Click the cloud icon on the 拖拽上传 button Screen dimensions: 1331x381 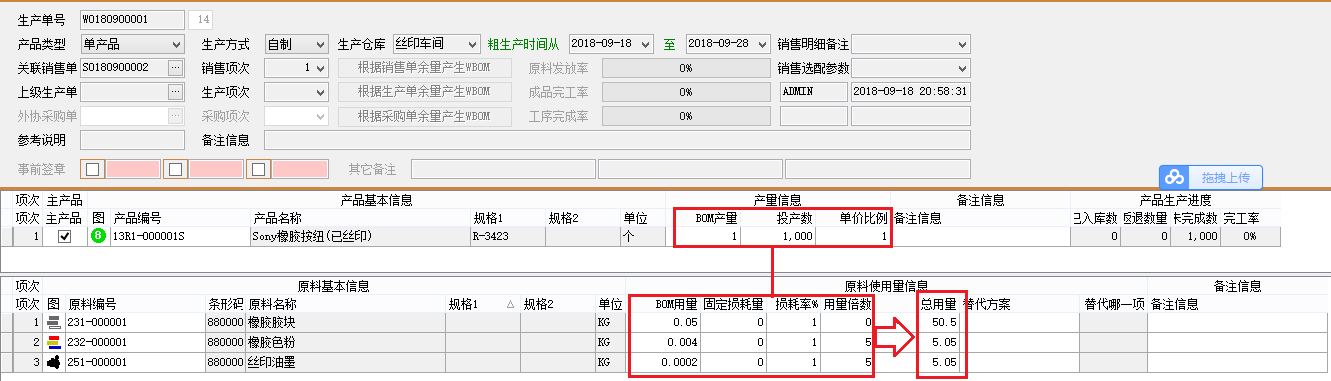pos(1175,177)
